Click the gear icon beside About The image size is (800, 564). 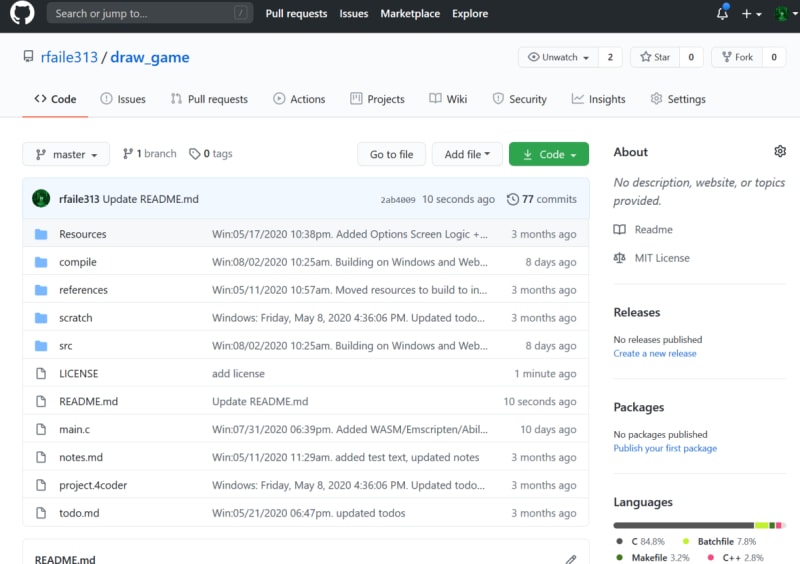click(x=780, y=151)
